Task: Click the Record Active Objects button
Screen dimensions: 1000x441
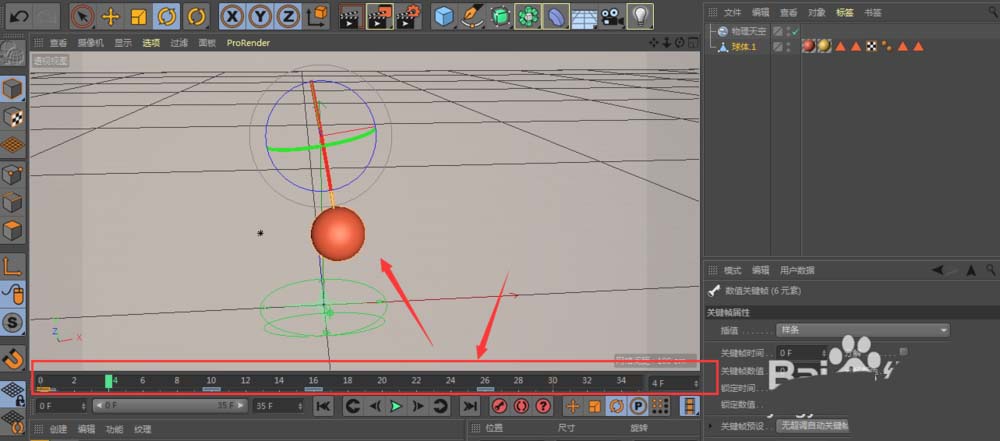Action: (500, 406)
